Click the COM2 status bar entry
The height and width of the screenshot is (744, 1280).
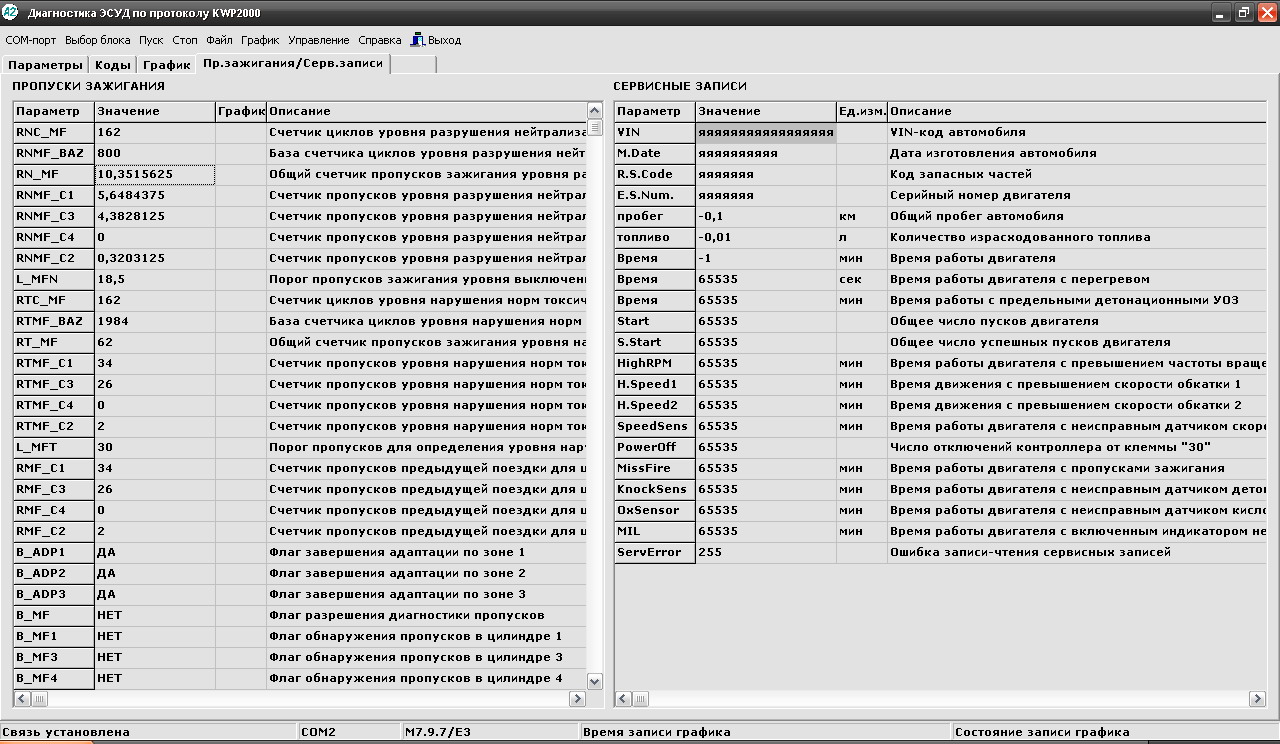(349, 732)
